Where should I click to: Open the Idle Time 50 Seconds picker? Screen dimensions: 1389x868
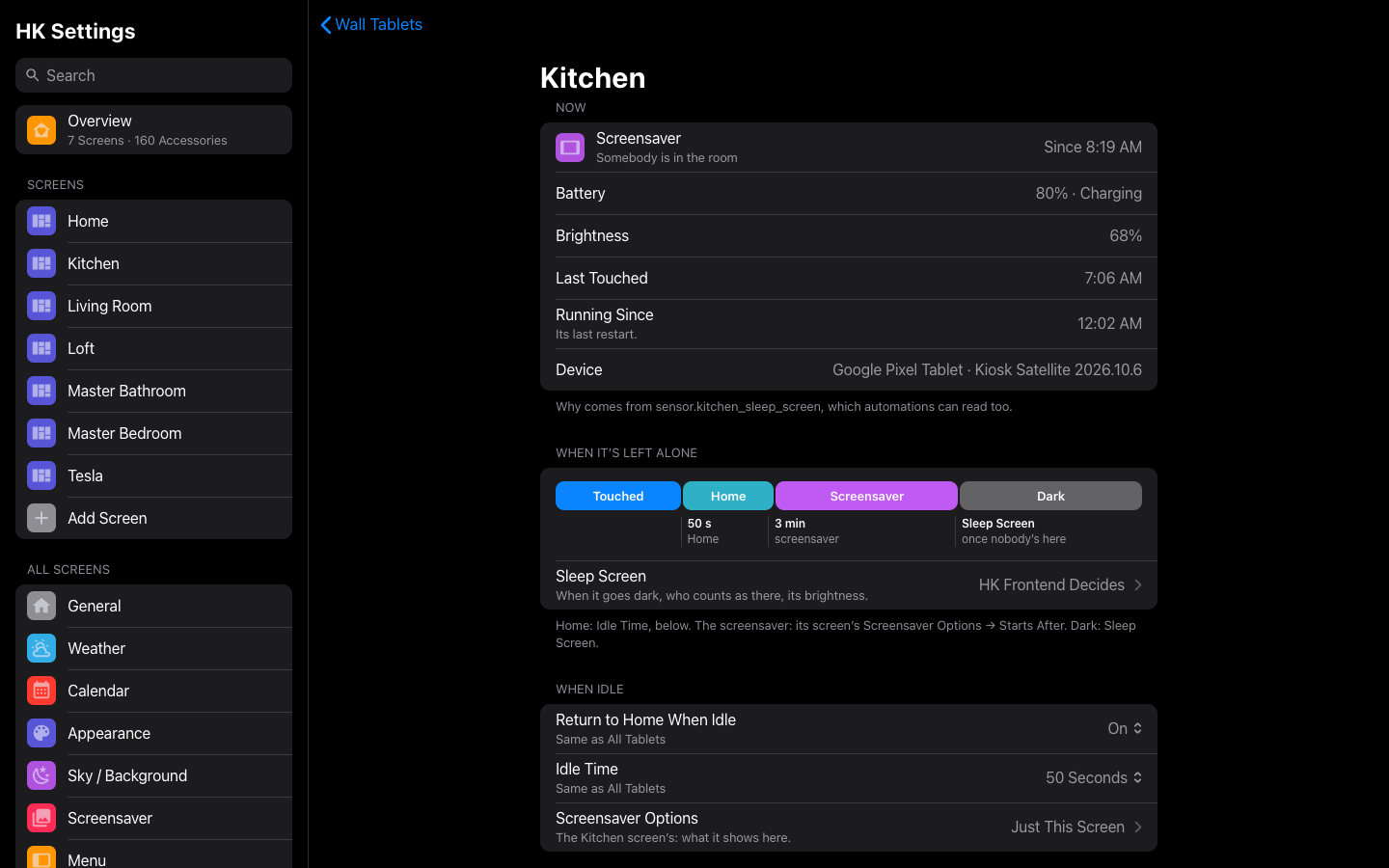pos(1094,777)
